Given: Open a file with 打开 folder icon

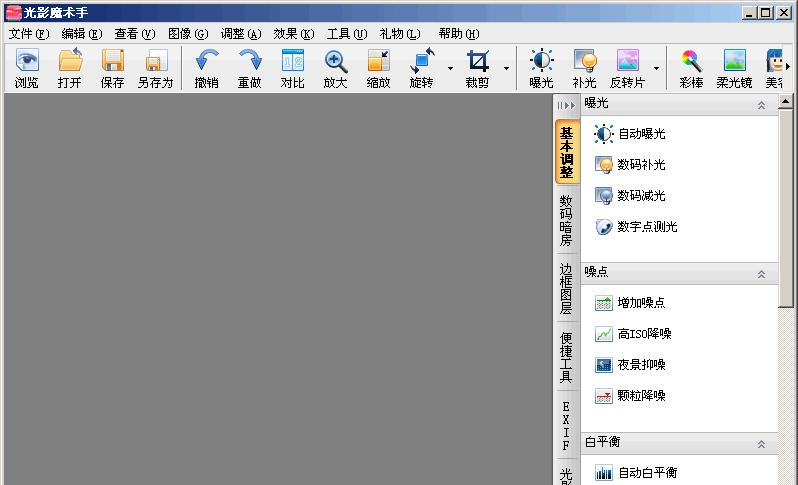Looking at the screenshot, I should pos(70,60).
